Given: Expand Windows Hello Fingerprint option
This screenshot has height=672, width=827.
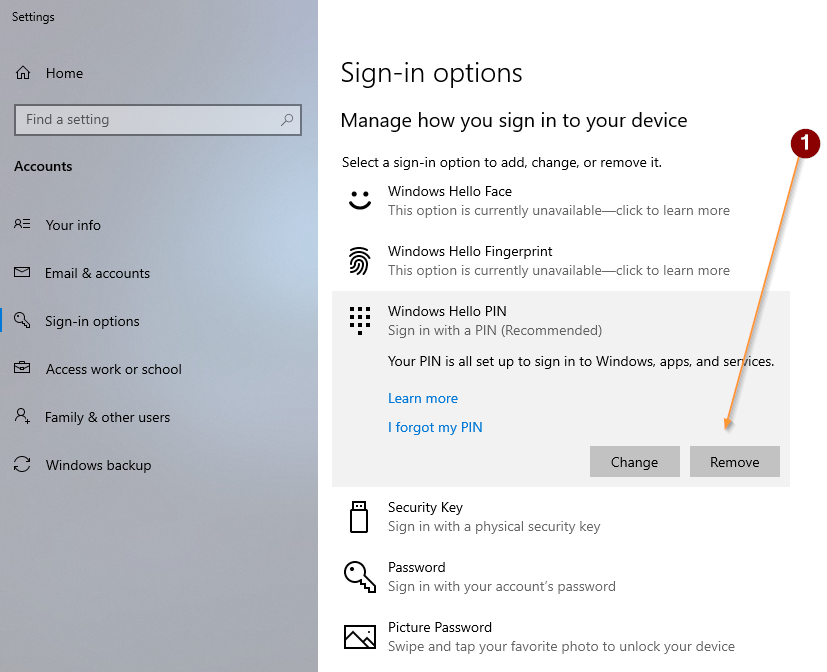Looking at the screenshot, I should click(561, 261).
